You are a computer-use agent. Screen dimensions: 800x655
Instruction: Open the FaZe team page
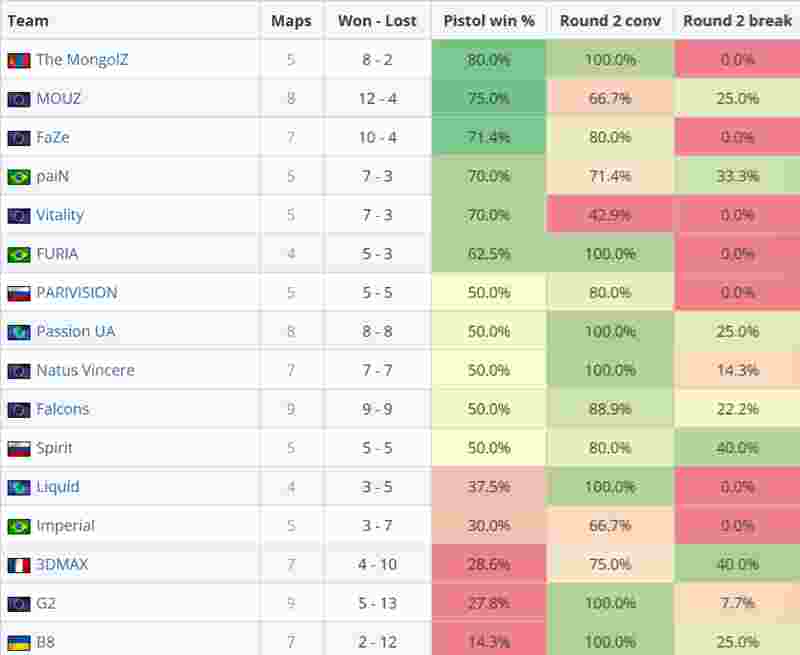[53, 138]
